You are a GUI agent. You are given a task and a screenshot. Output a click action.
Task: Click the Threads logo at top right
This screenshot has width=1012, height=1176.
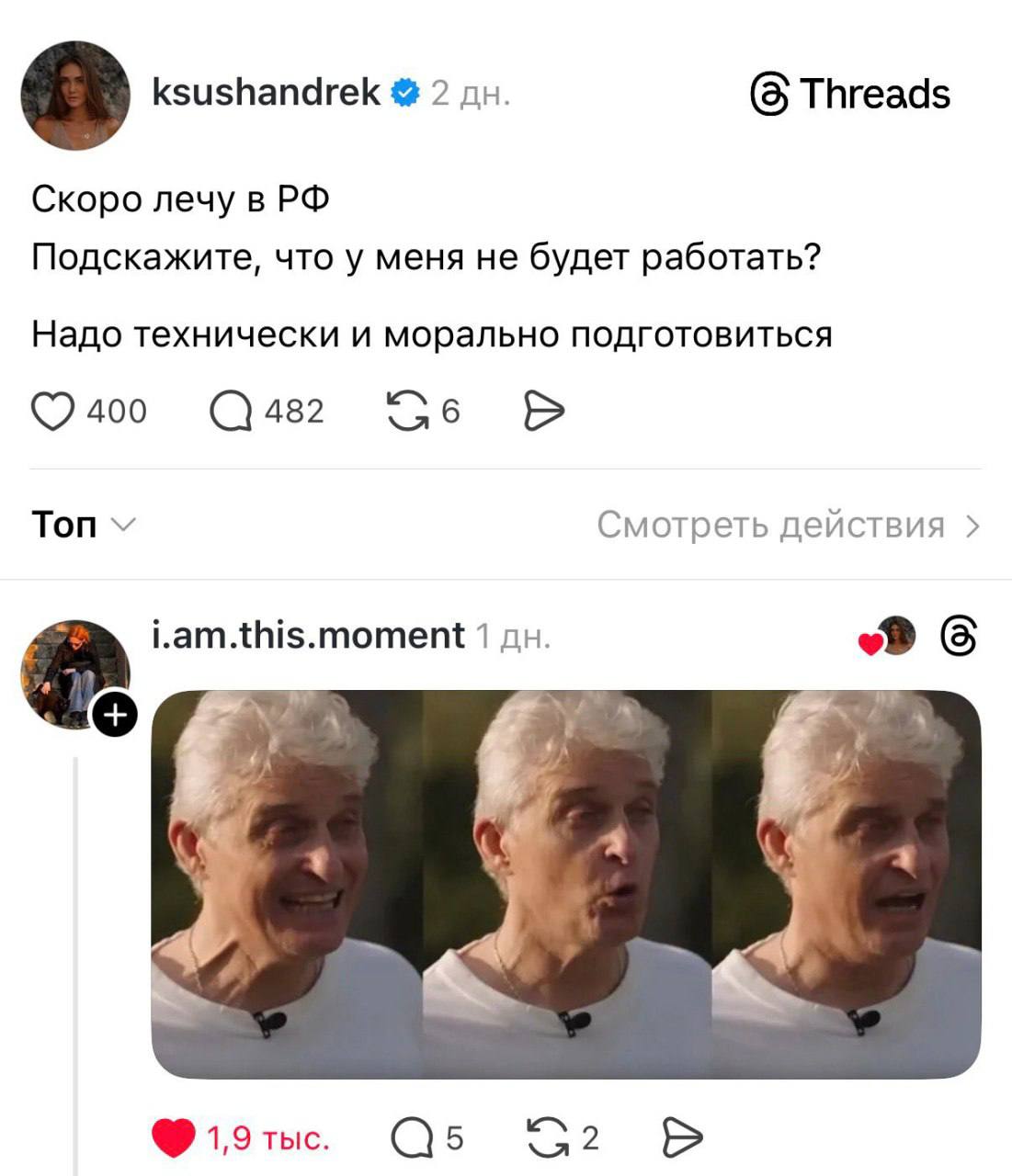click(x=850, y=94)
